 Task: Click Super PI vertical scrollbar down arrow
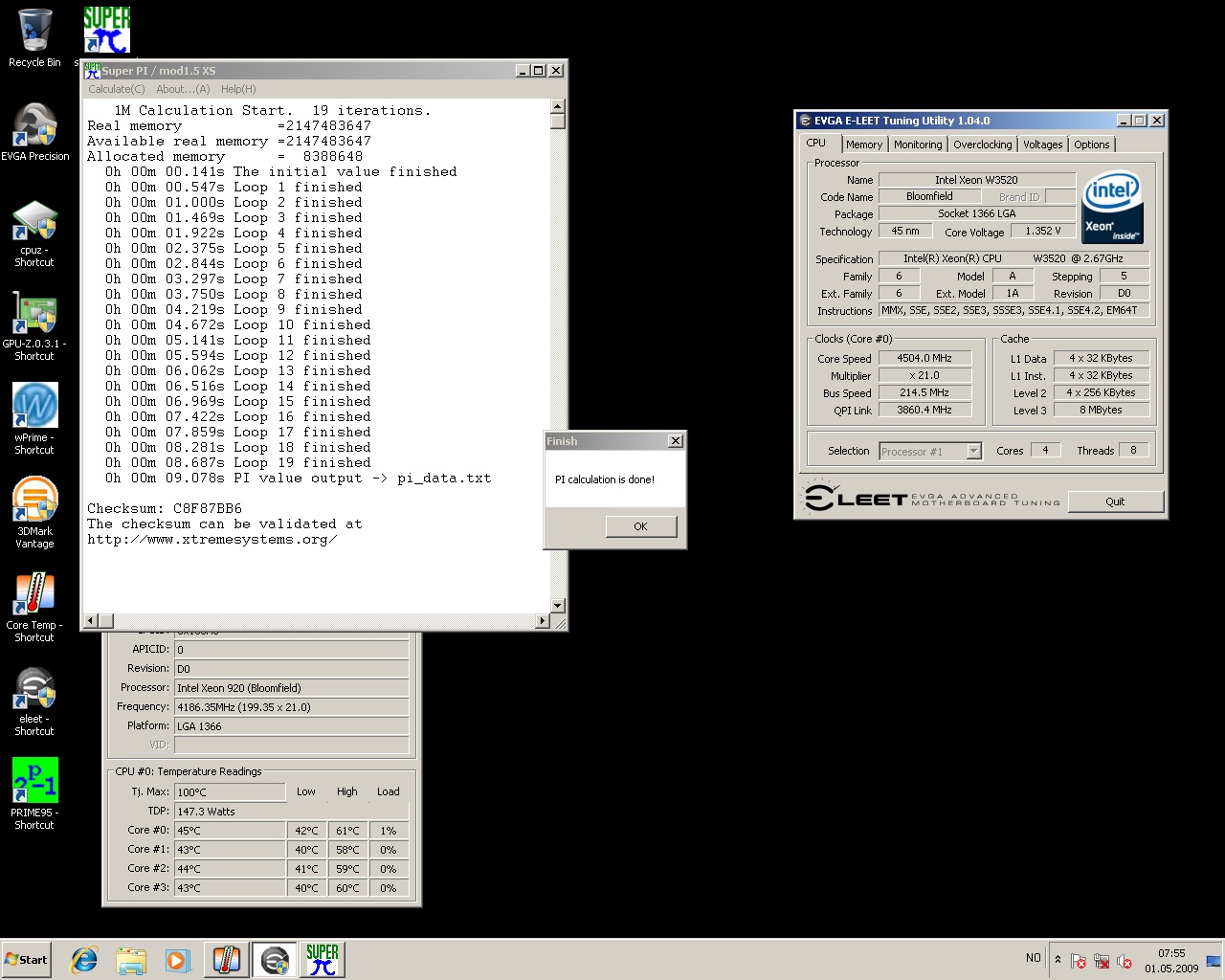pyautogui.click(x=557, y=606)
